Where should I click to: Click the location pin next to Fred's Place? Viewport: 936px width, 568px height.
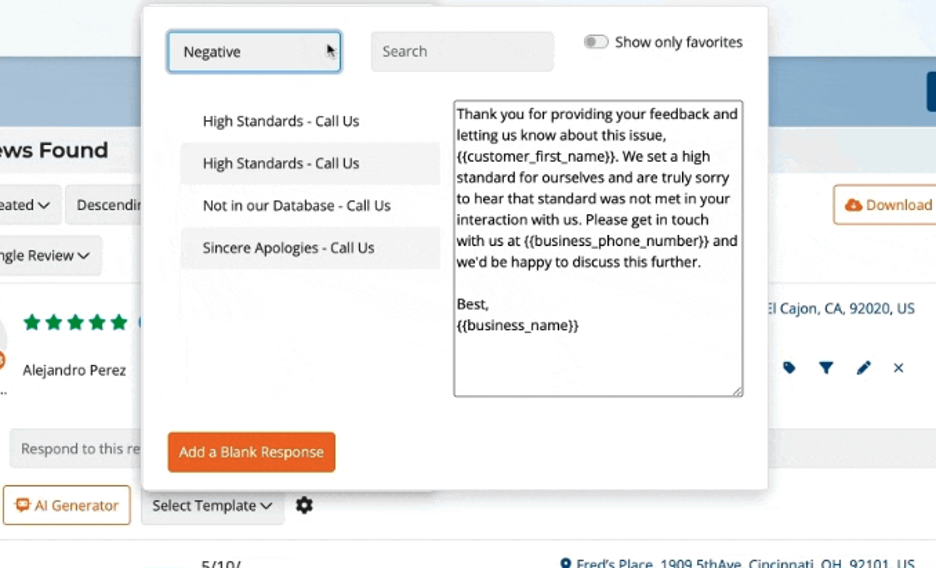(566, 564)
